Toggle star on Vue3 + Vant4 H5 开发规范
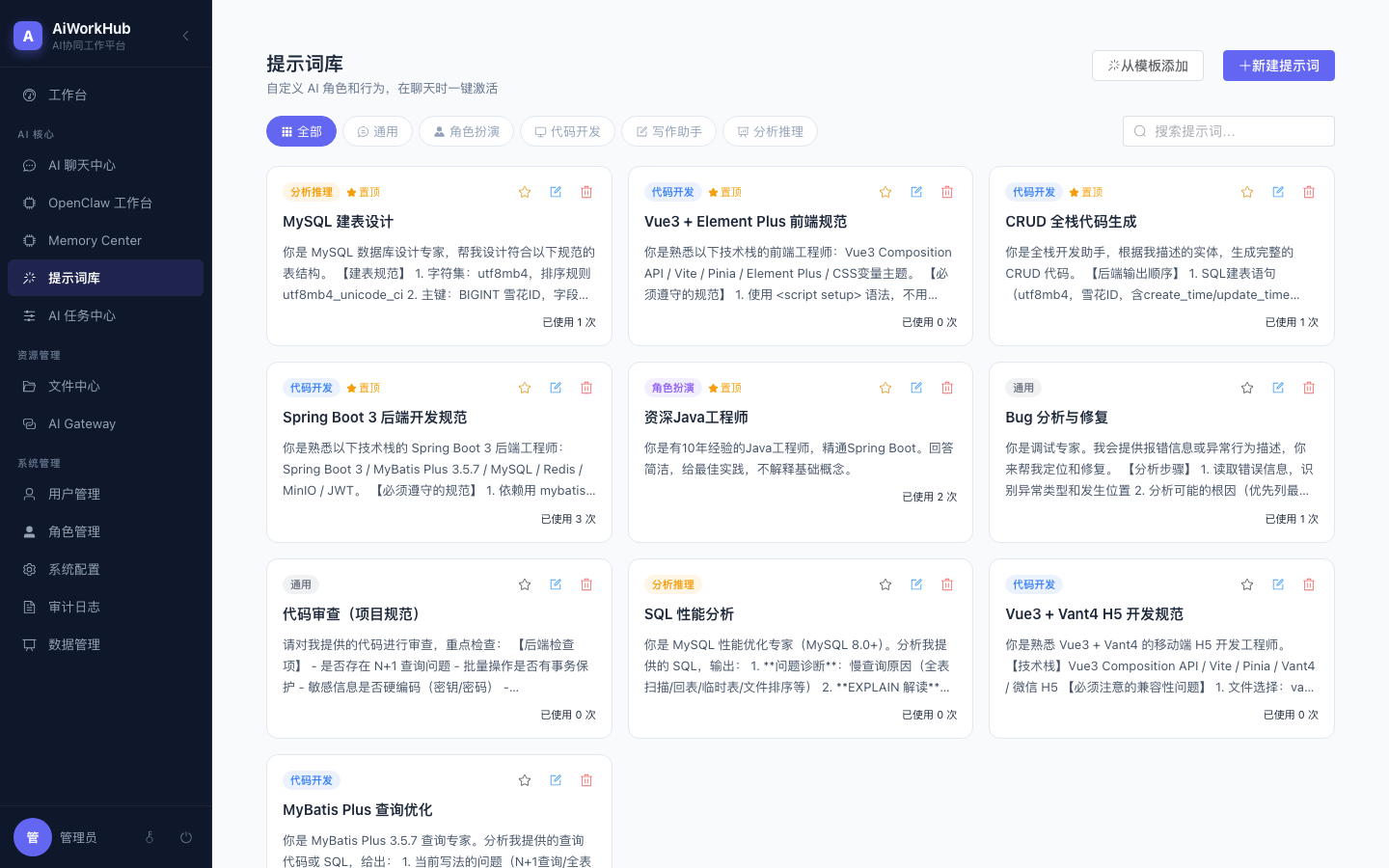The image size is (1389, 868). tap(1247, 584)
